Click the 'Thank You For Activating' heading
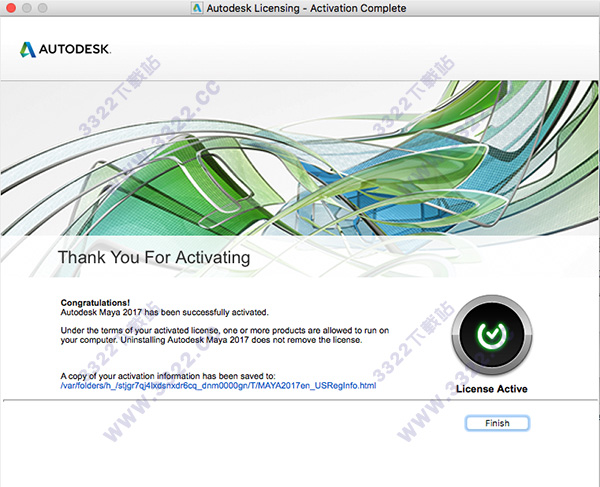 (154, 257)
